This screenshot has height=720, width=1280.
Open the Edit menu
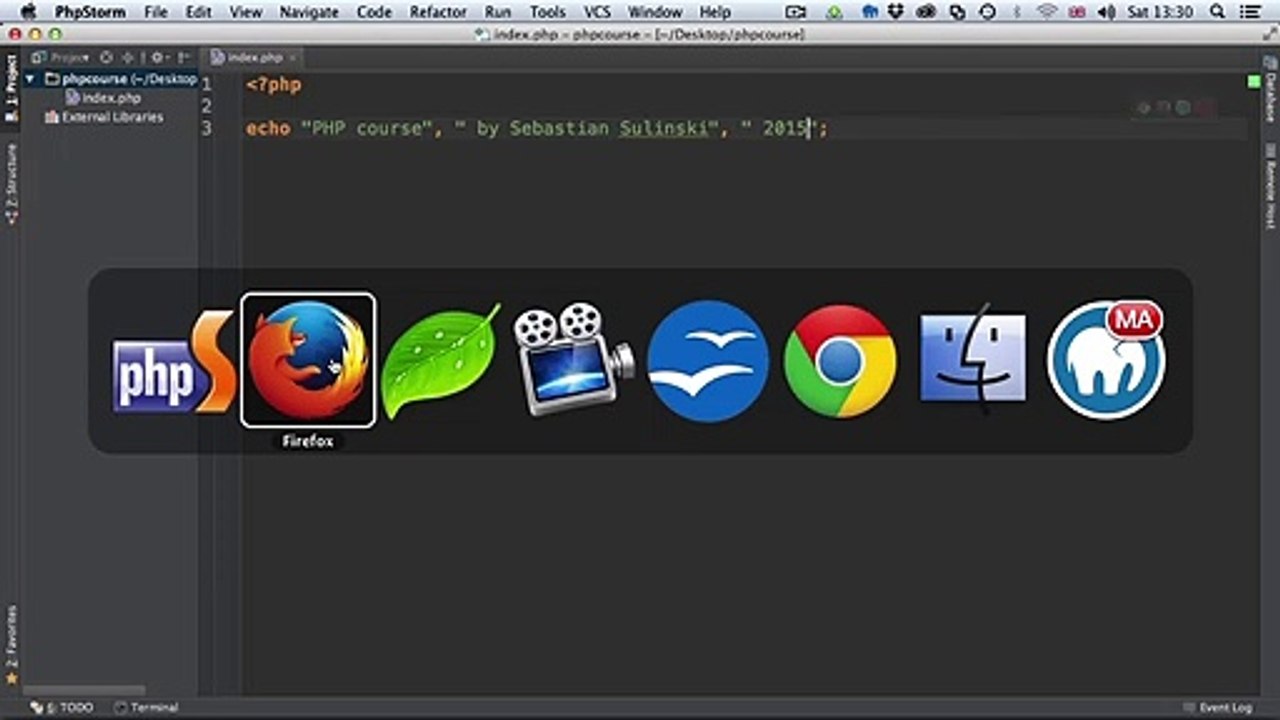198,12
